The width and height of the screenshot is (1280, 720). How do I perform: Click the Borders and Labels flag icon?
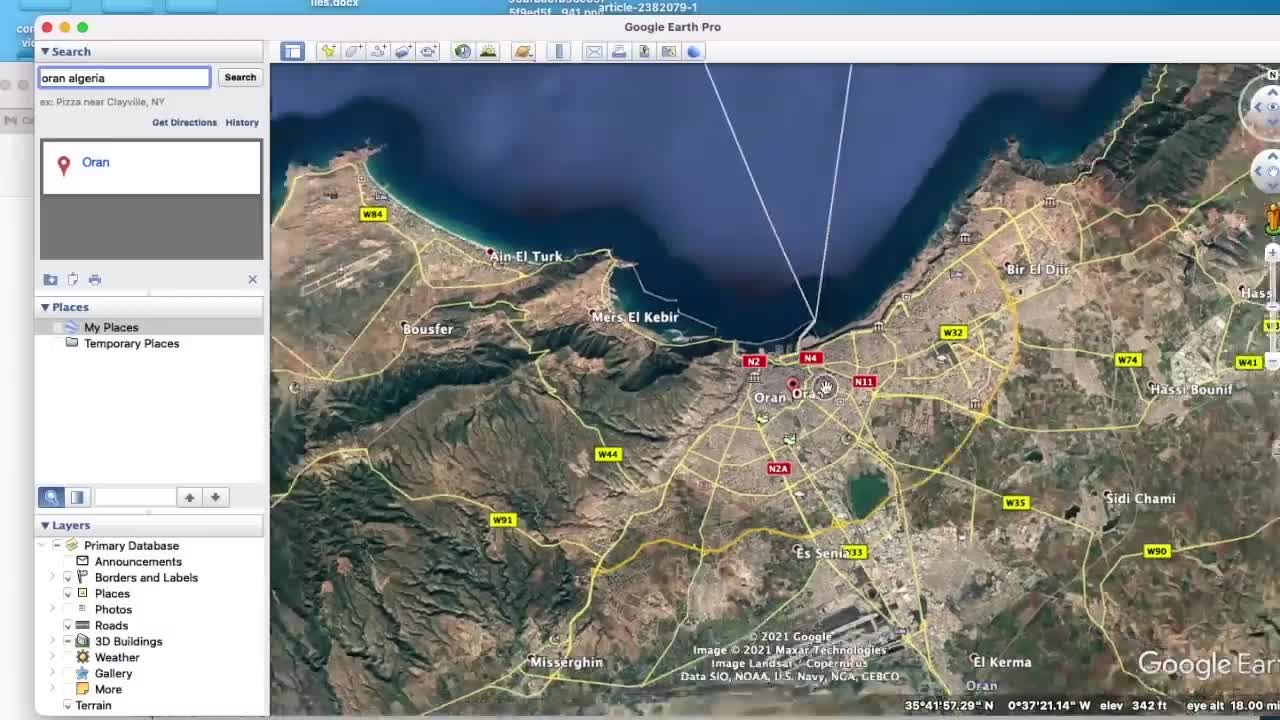[x=83, y=577]
